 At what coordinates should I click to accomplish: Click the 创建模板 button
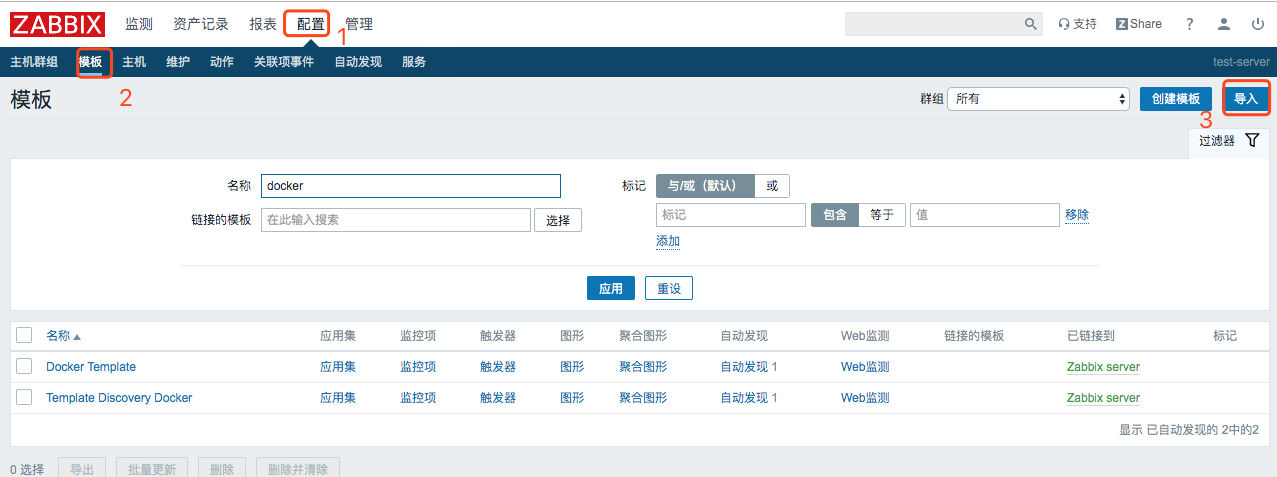click(x=1176, y=99)
